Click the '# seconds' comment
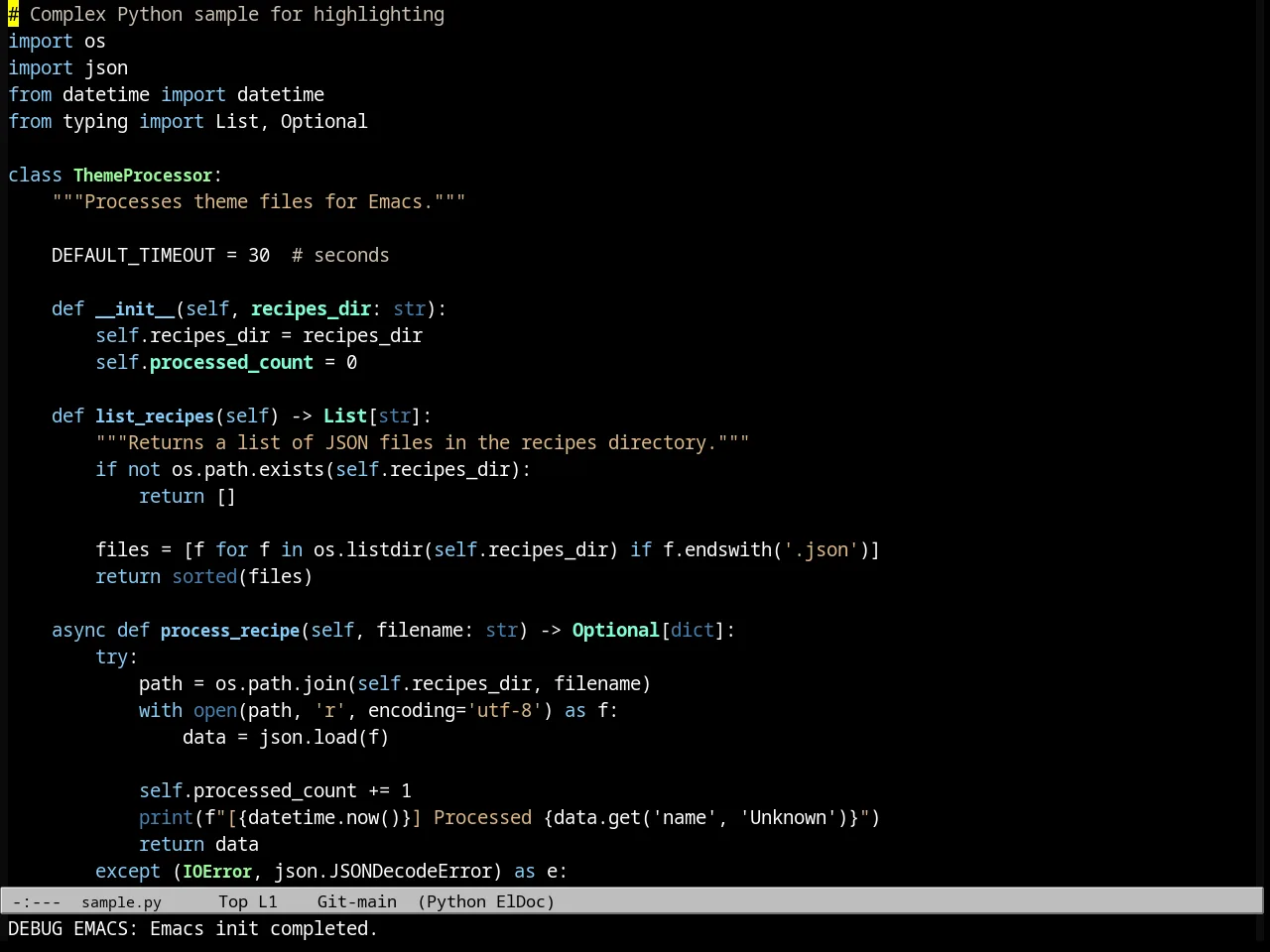 click(340, 255)
